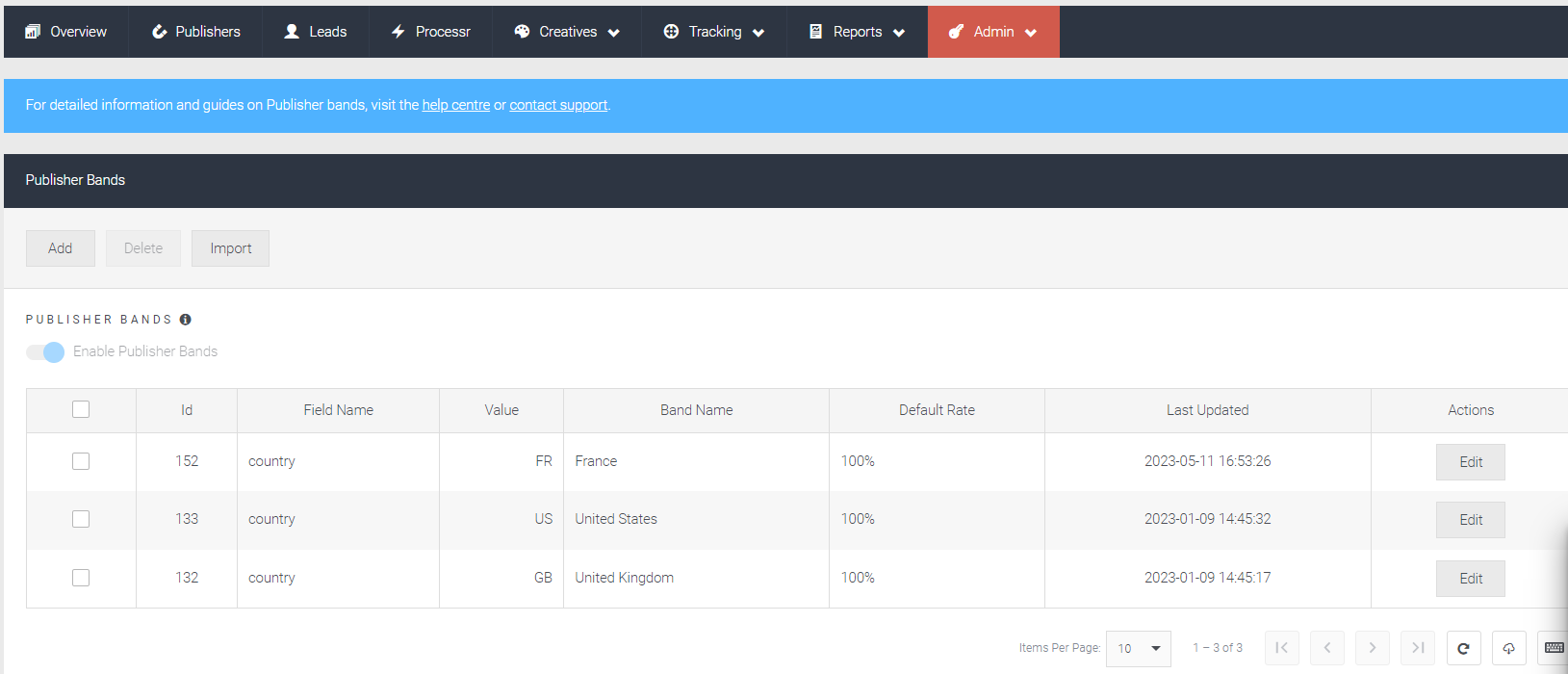The width and height of the screenshot is (1568, 674).
Task: Open the Leads page
Action: [x=316, y=32]
